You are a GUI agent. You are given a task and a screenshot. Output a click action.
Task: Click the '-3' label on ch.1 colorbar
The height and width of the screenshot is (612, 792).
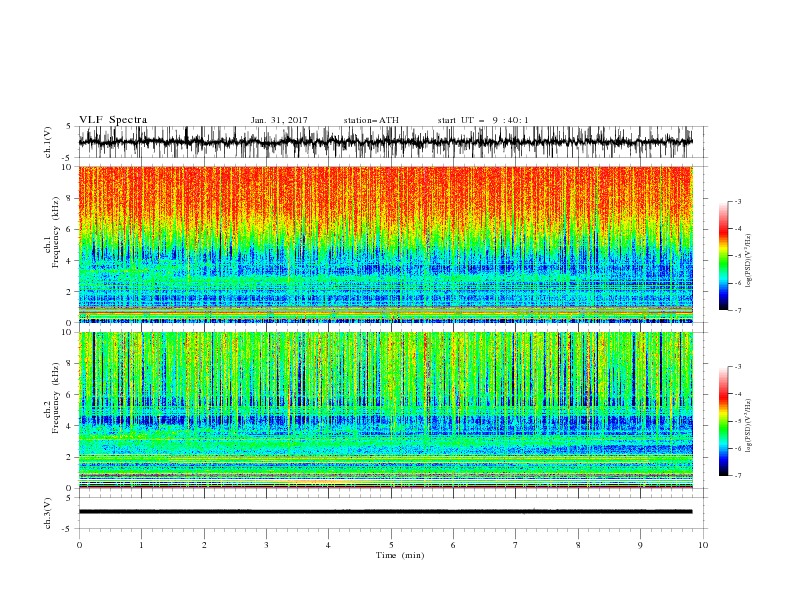(x=737, y=201)
